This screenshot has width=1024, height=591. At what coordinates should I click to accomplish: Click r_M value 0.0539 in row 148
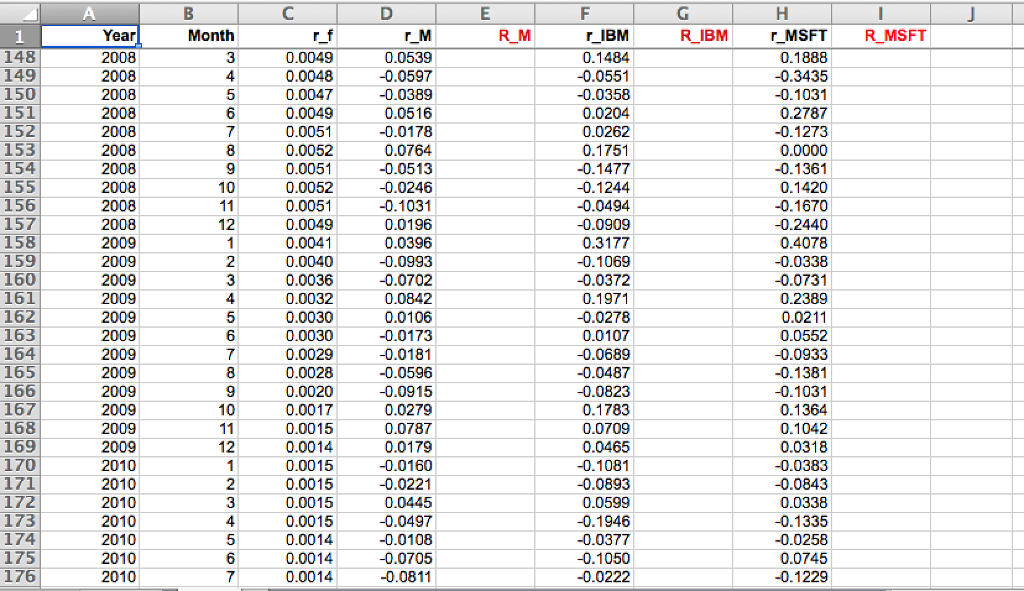[x=387, y=57]
